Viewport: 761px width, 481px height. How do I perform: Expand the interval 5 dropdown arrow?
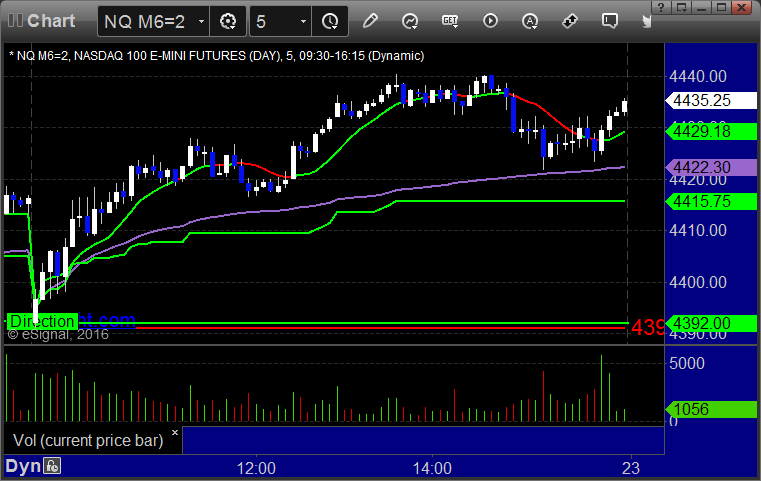(x=303, y=21)
